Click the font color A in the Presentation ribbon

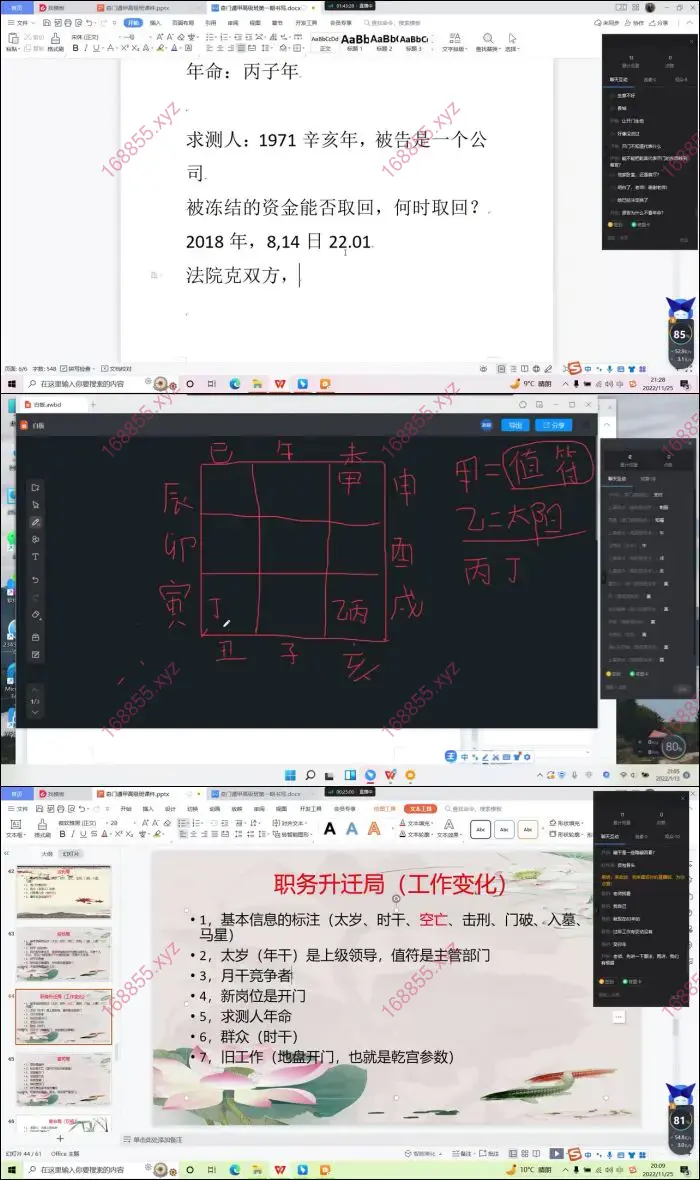[x=105, y=834]
